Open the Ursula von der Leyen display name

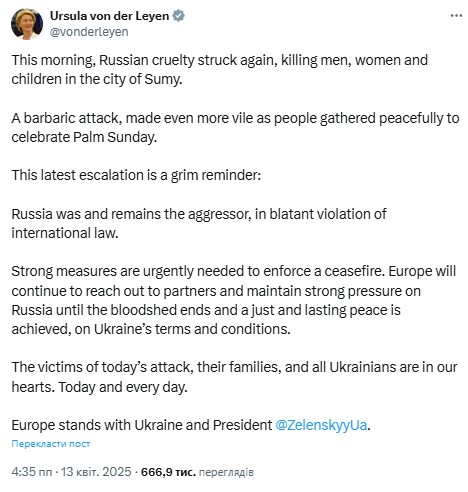tap(110, 16)
